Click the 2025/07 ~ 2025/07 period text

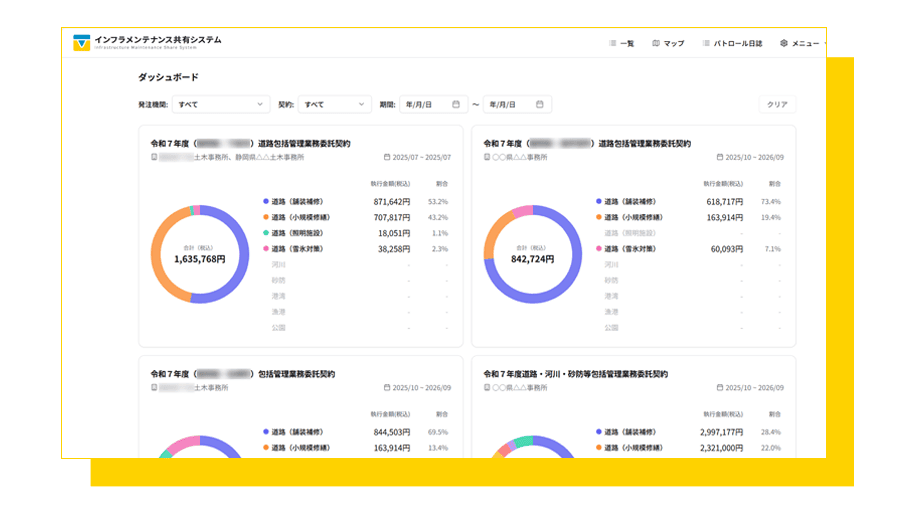click(x=422, y=157)
